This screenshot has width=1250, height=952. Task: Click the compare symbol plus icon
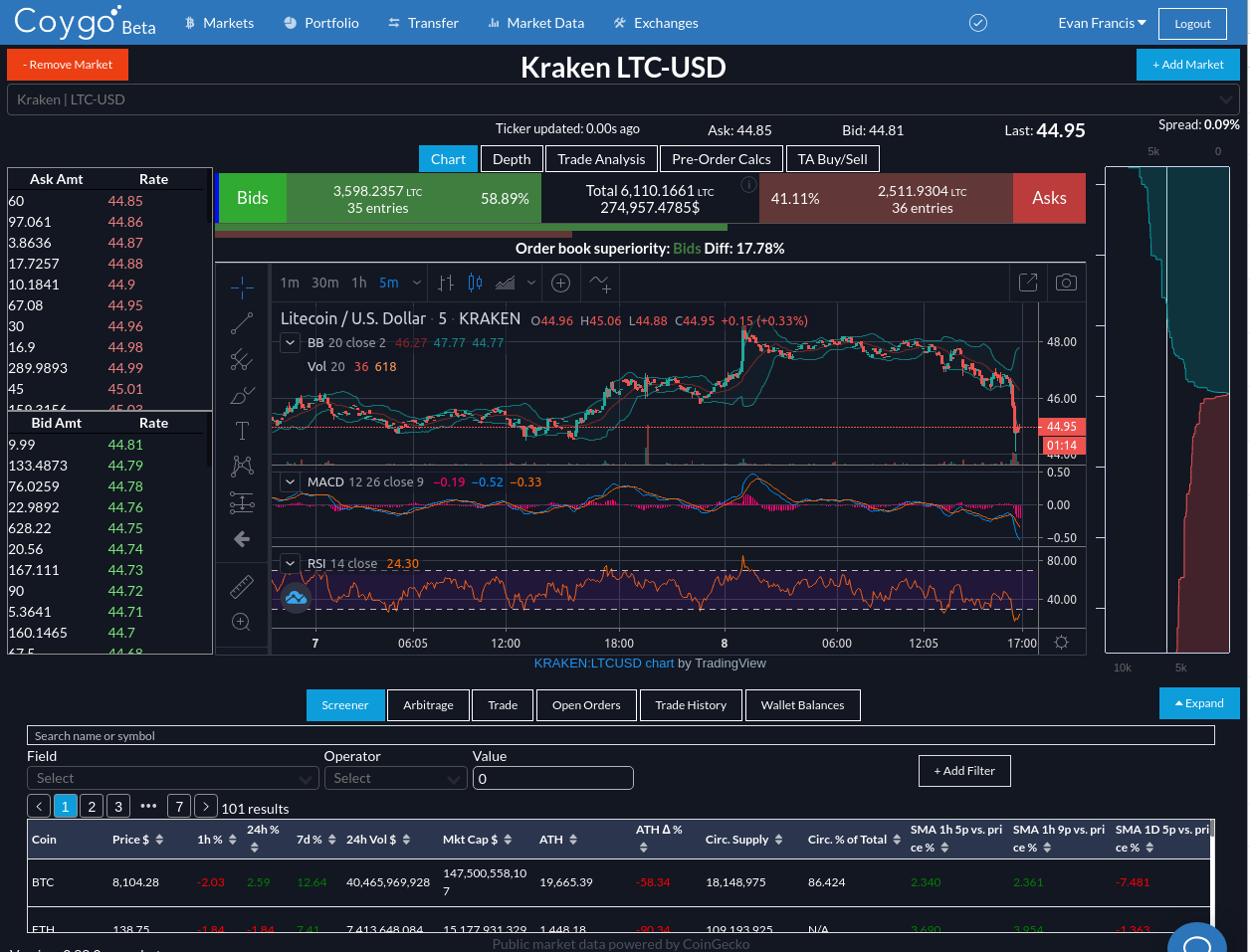click(x=560, y=283)
